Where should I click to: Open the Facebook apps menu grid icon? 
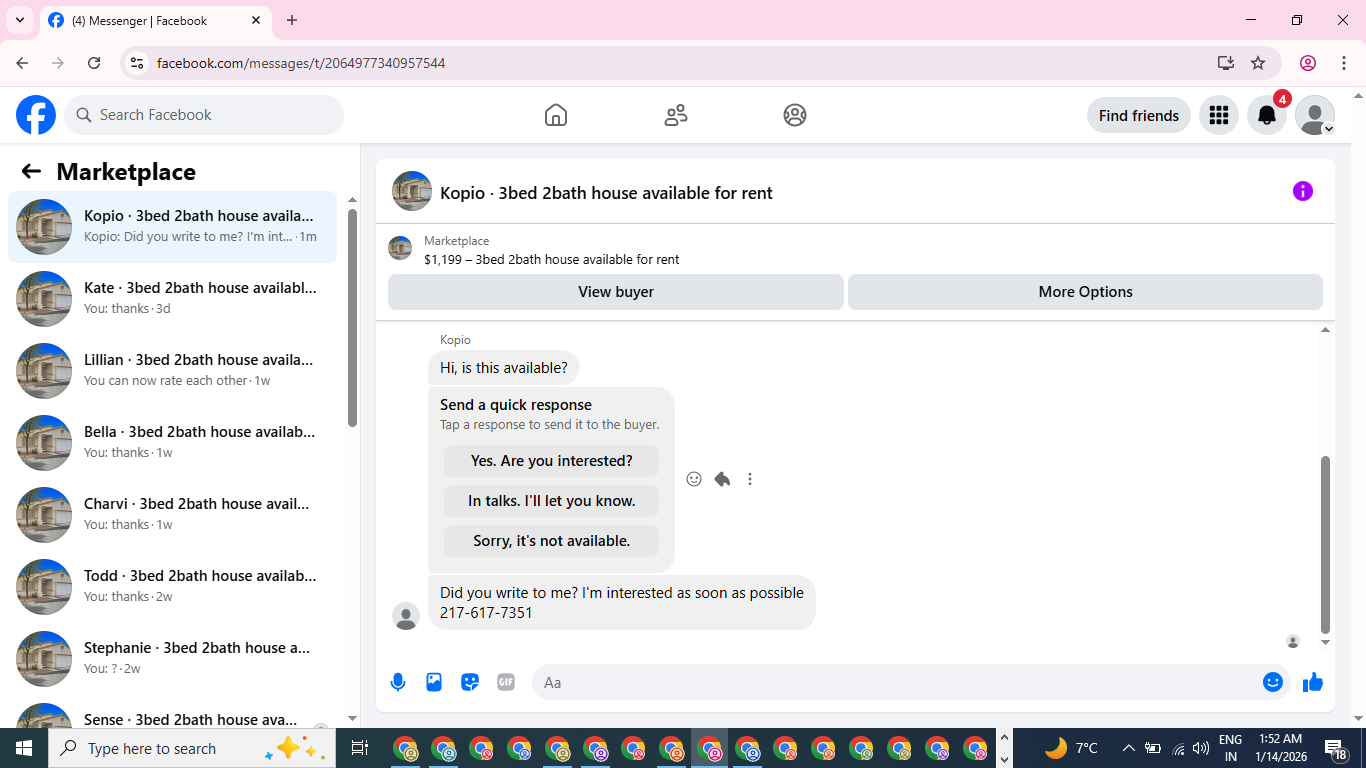tap(1218, 115)
